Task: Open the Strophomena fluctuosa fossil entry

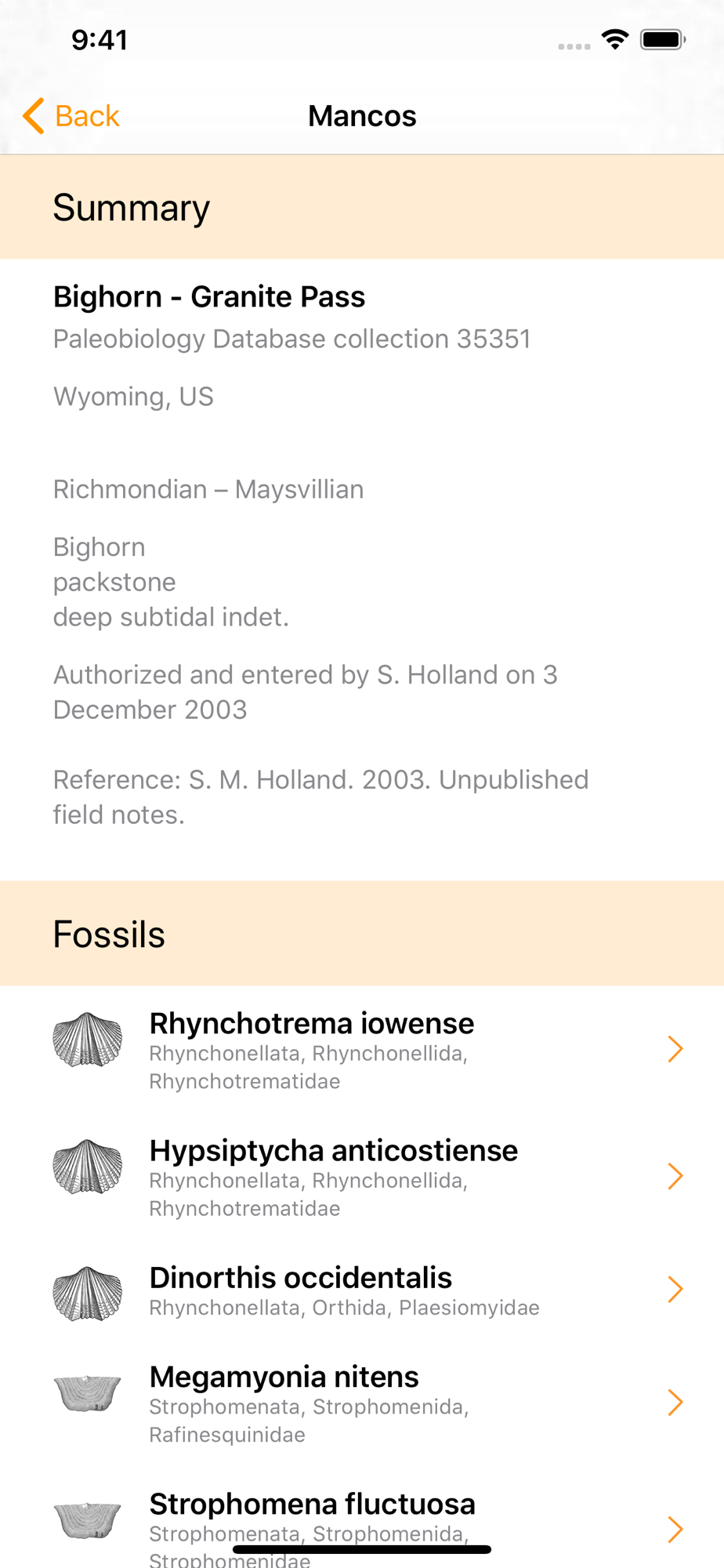Action: tap(312, 1504)
